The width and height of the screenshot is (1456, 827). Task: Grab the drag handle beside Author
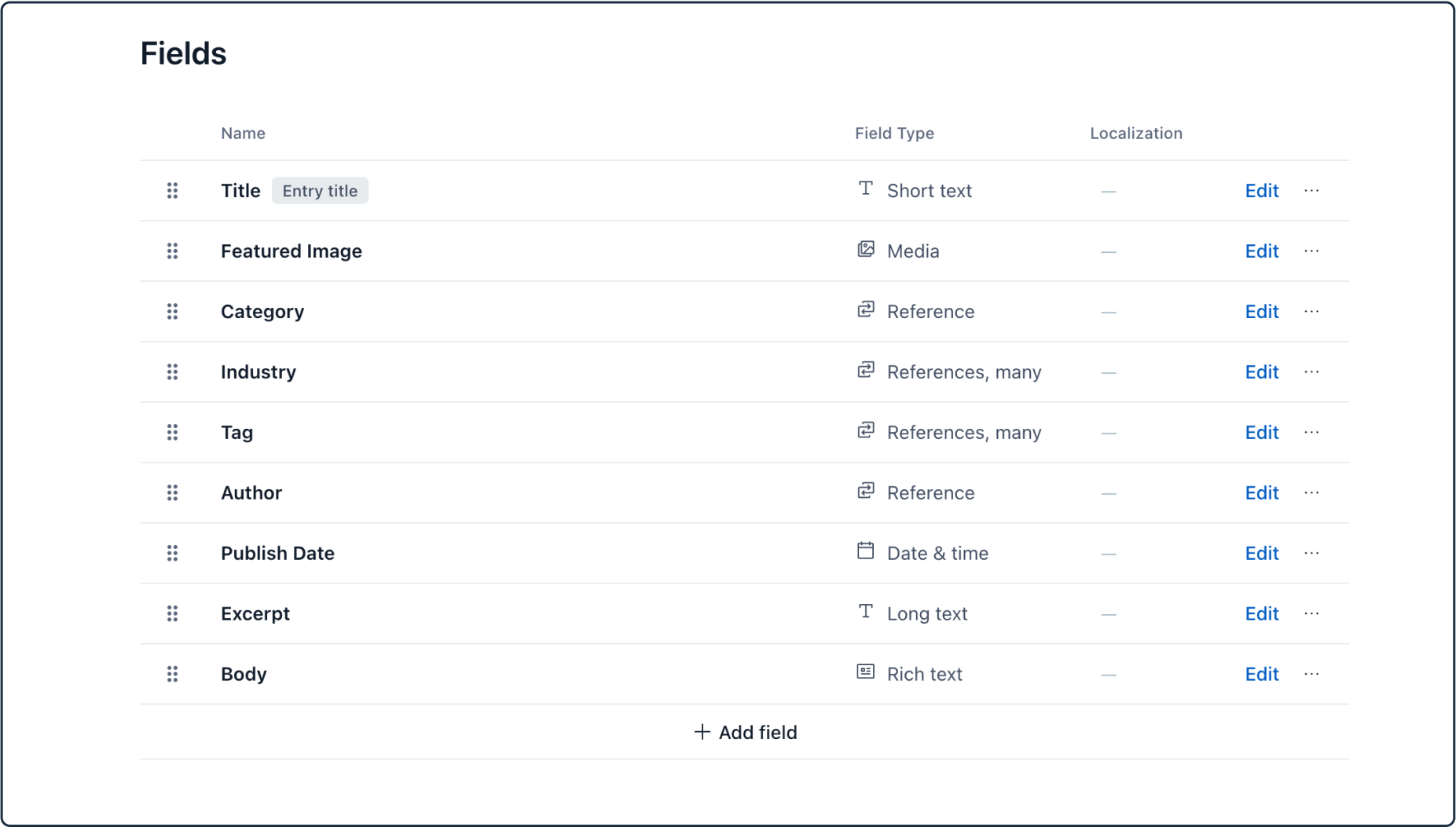(172, 492)
